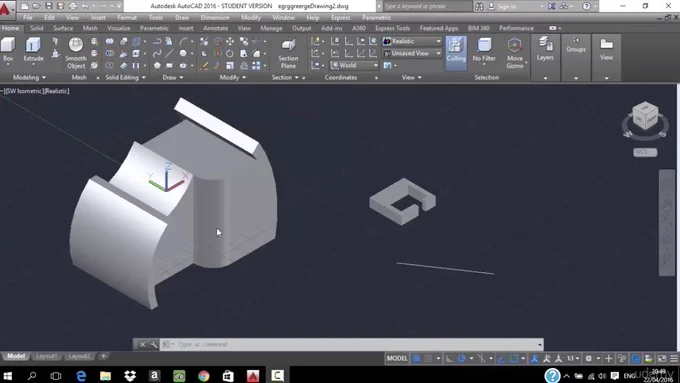
Task: Click the Save icon in quick access toolbar
Action: pyautogui.click(x=49, y=6)
